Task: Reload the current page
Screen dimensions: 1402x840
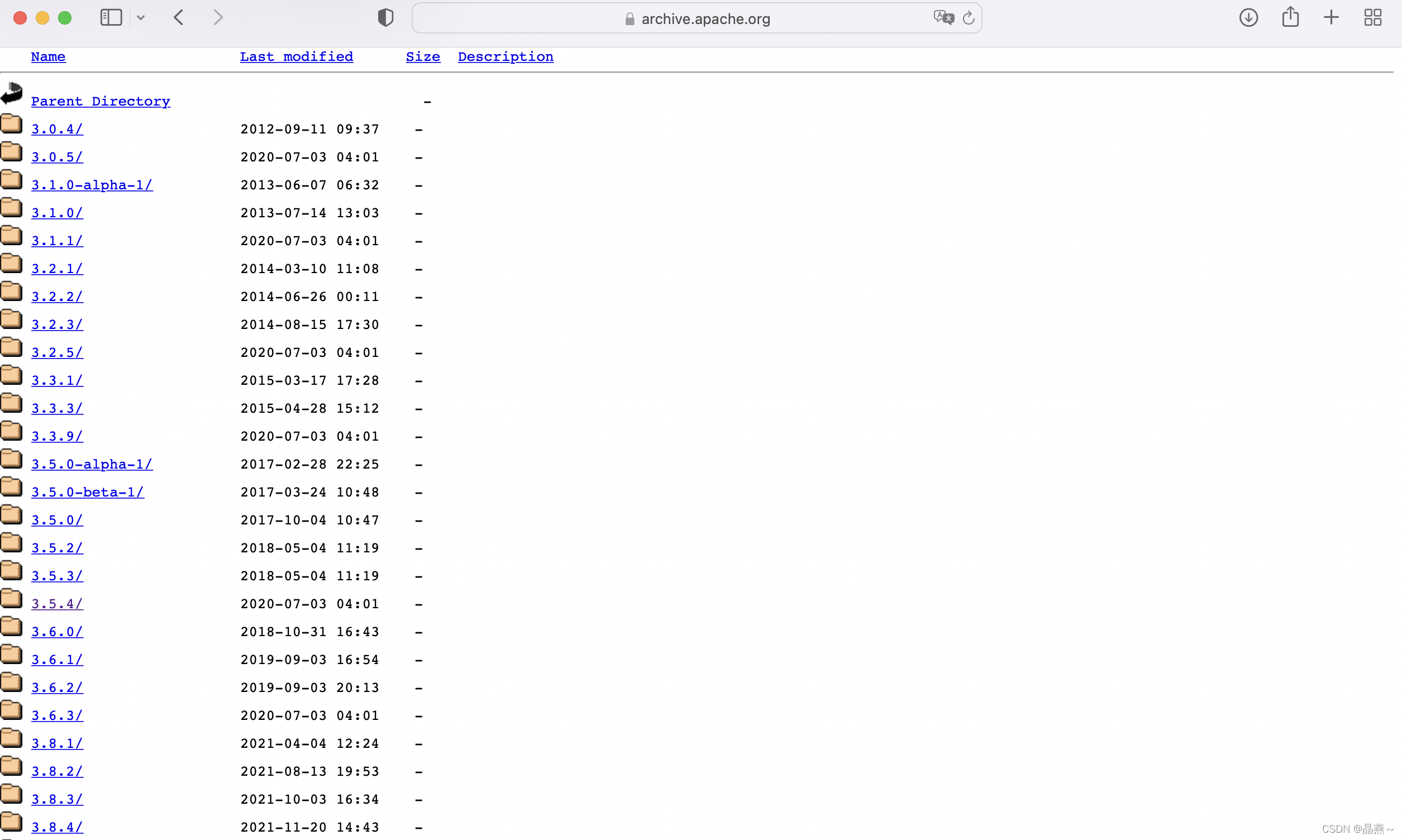Action: (969, 18)
